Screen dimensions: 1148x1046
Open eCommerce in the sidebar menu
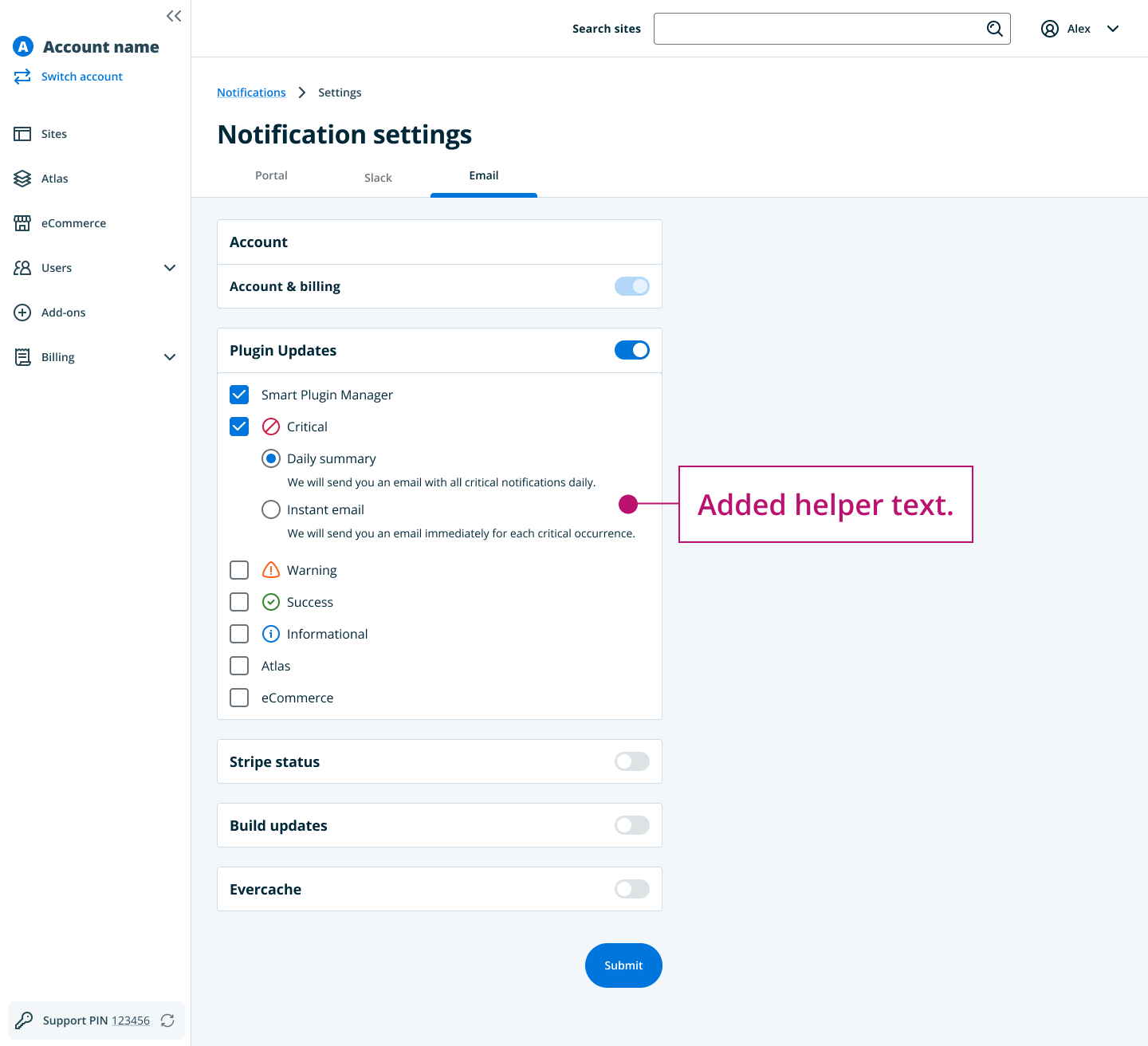(x=73, y=223)
